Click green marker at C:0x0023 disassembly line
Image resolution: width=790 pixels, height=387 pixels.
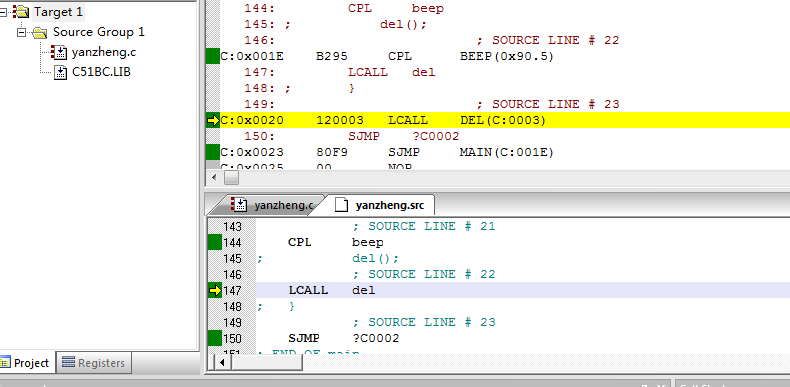(x=213, y=152)
